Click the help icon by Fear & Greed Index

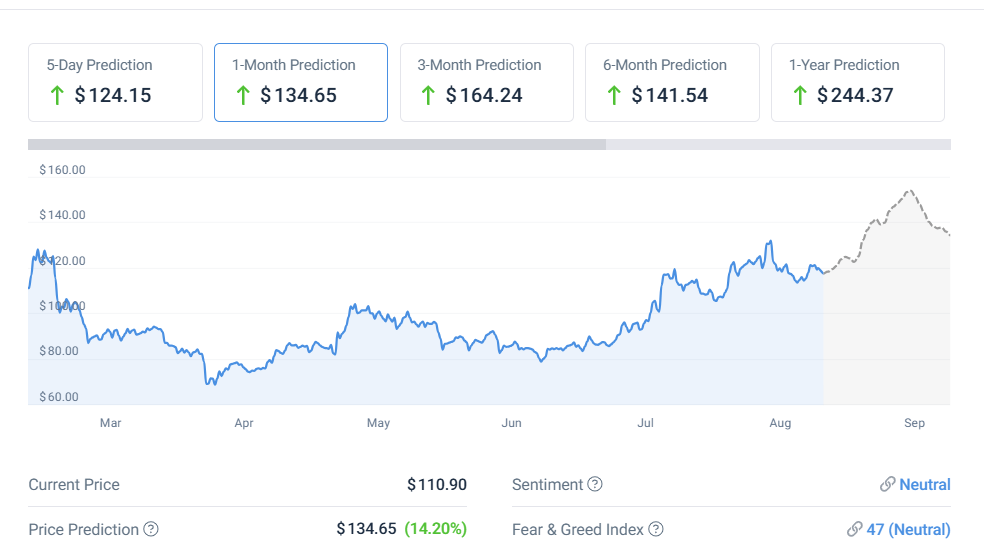(x=656, y=529)
